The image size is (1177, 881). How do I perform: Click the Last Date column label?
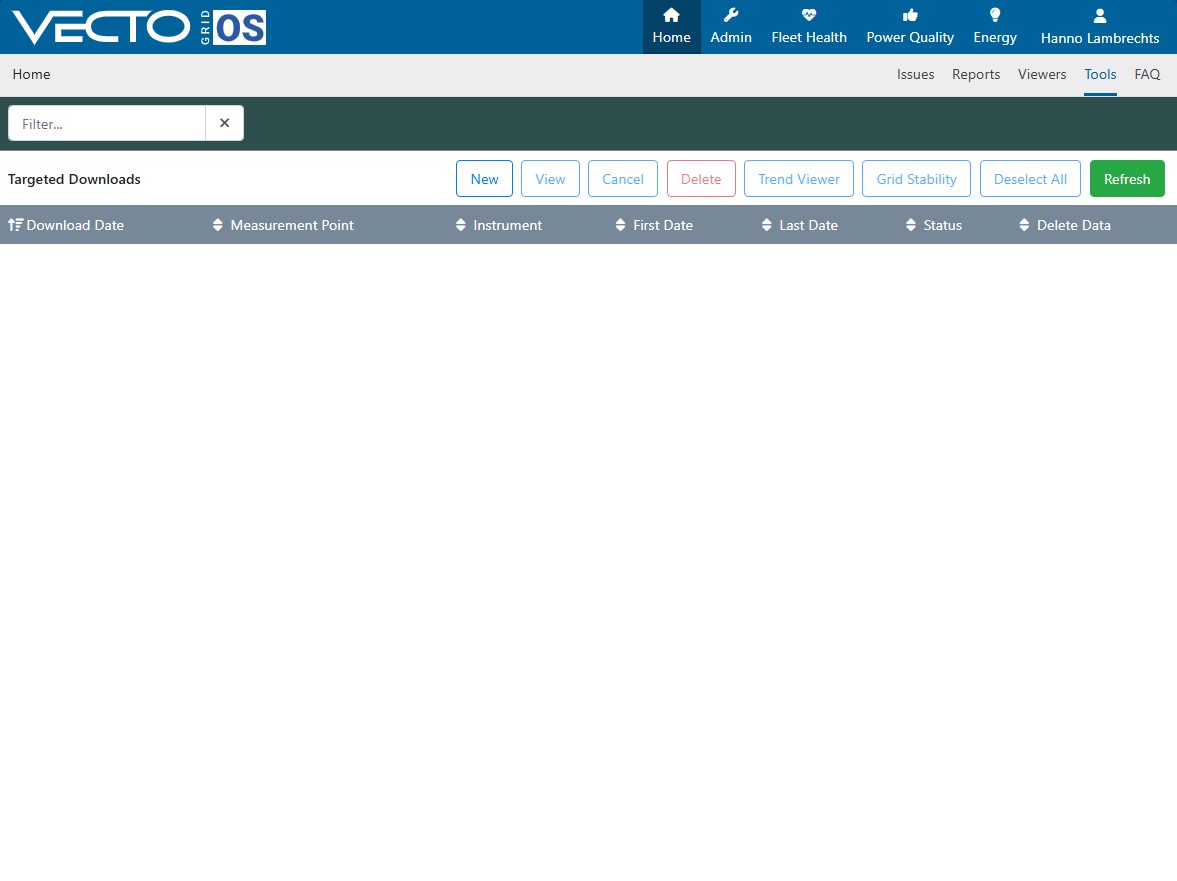[808, 225]
